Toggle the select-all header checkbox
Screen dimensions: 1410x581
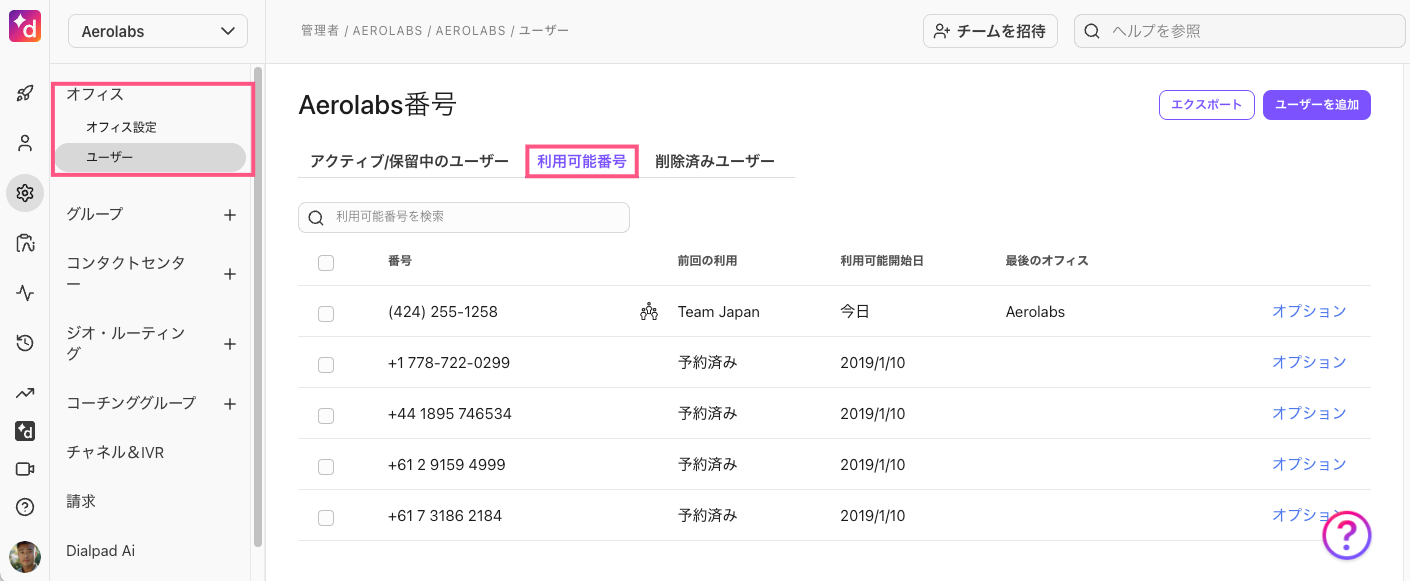(325, 263)
